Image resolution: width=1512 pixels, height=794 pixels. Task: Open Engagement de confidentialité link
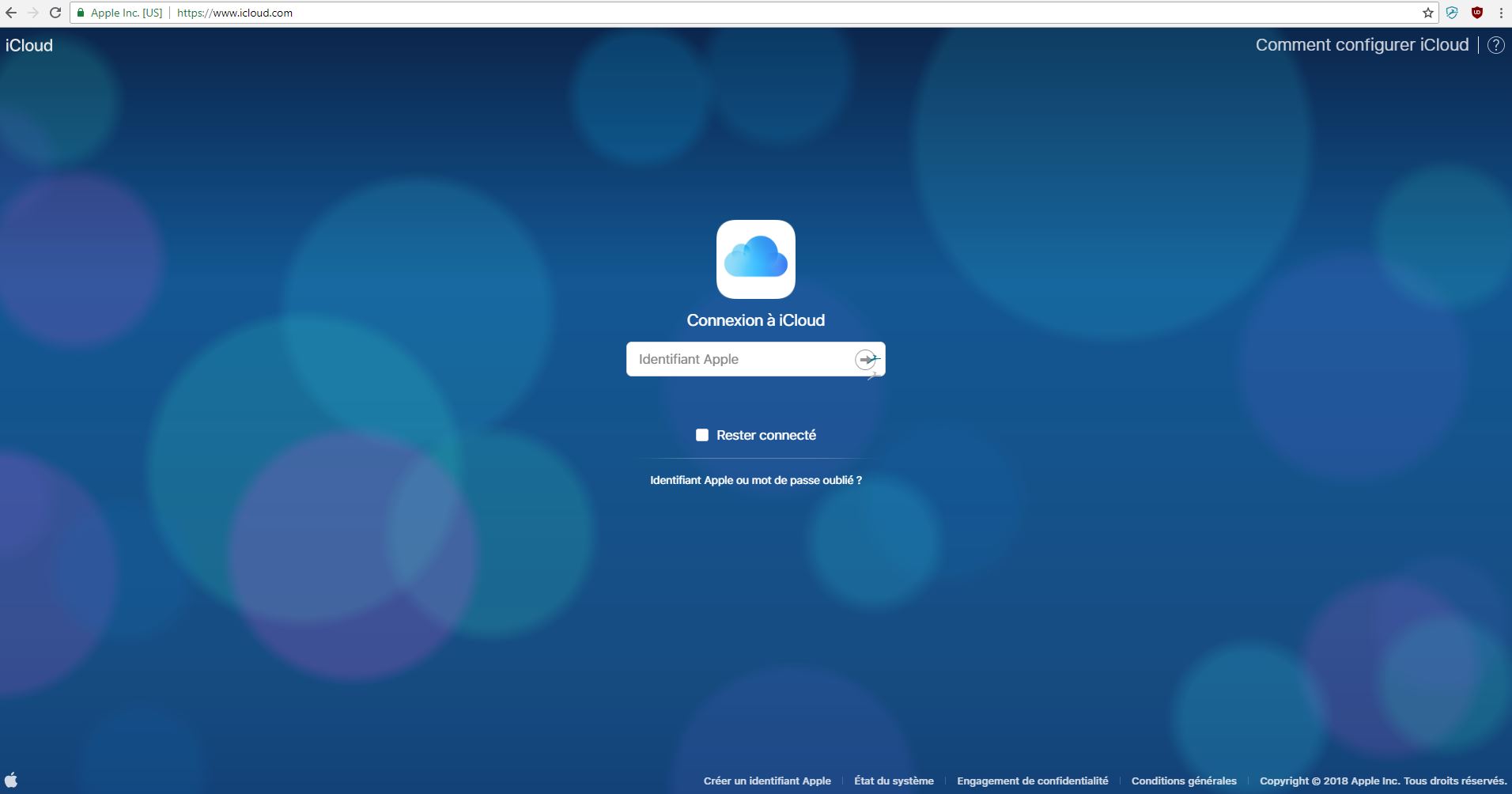point(1033,781)
